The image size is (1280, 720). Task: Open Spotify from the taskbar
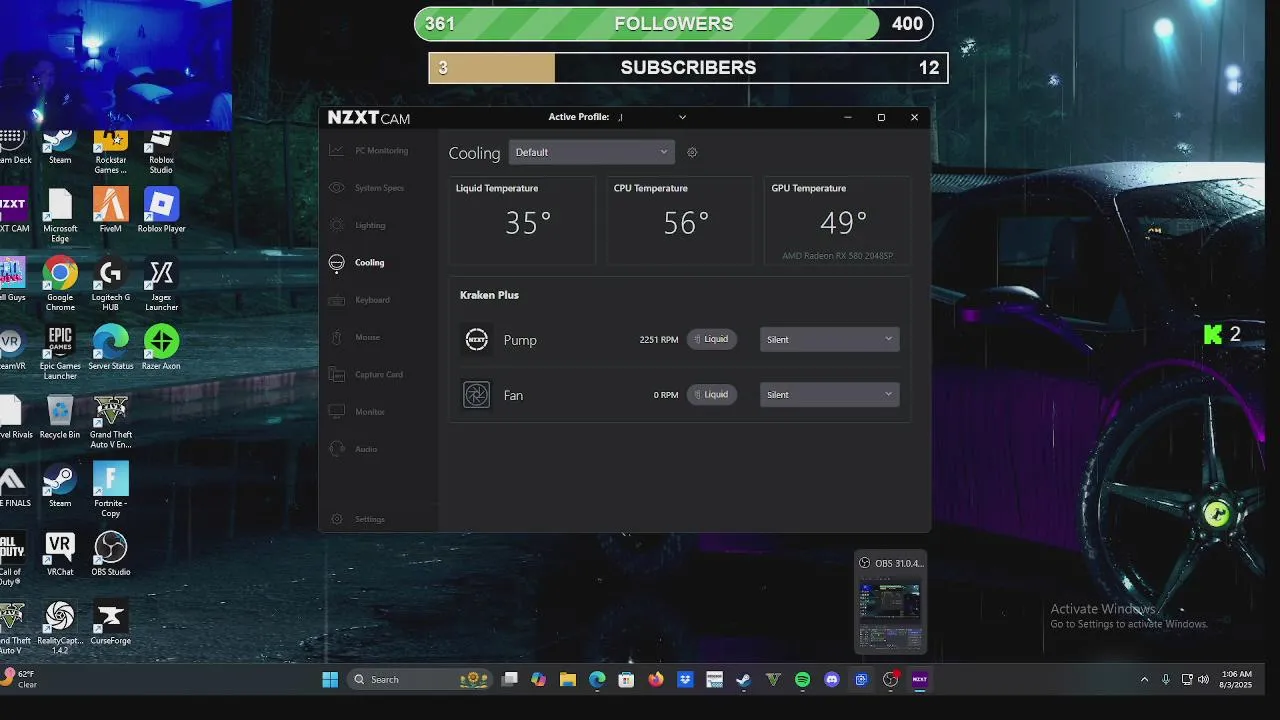(802, 680)
